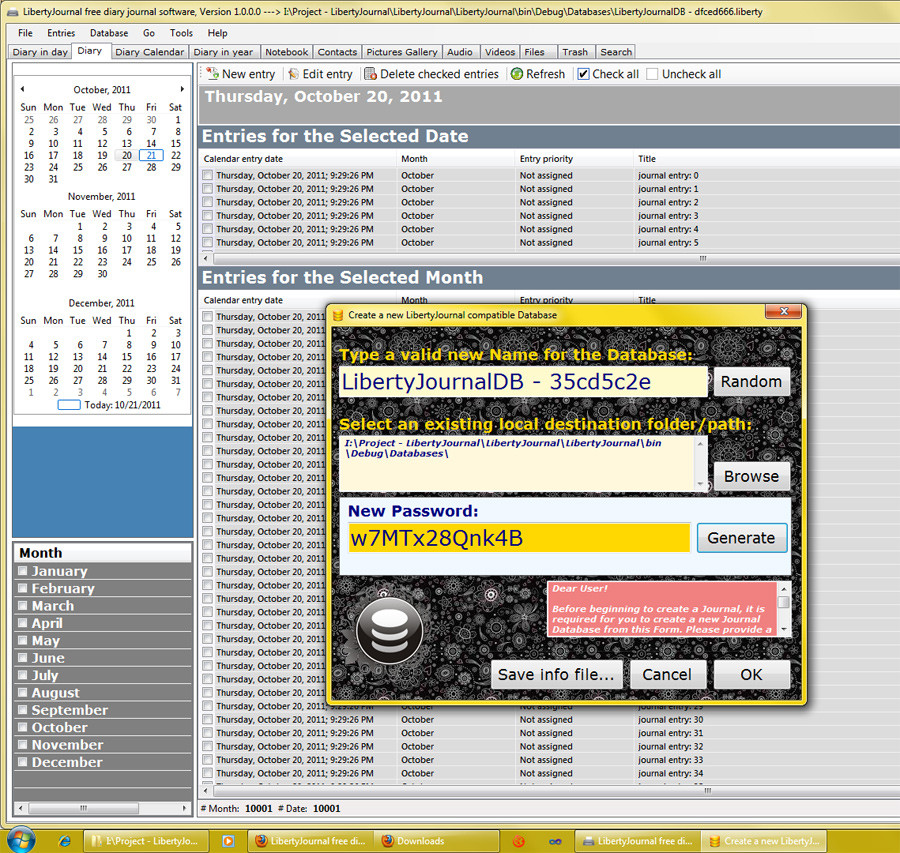Switch to the Diary Calendar tab
This screenshot has height=853, width=900.
pos(149,52)
